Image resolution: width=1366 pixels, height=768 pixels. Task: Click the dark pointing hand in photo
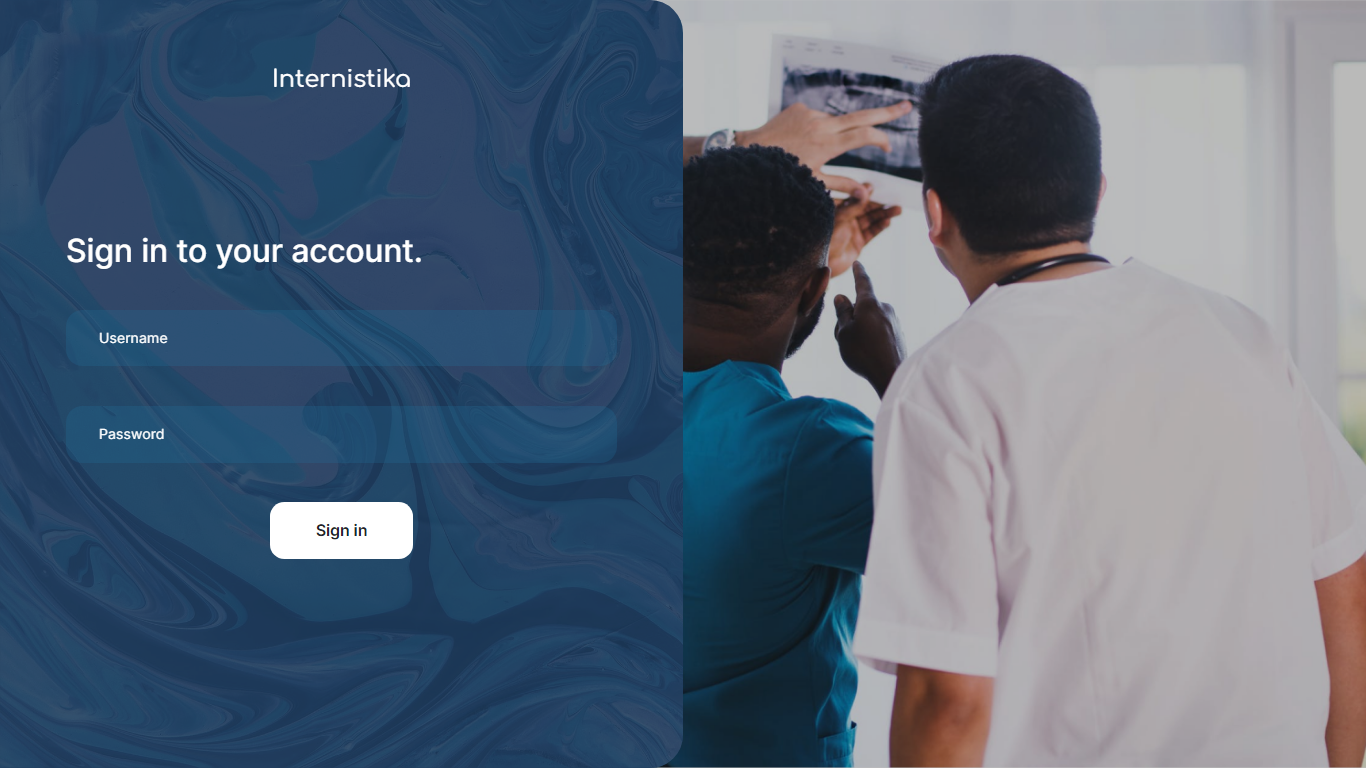click(868, 330)
